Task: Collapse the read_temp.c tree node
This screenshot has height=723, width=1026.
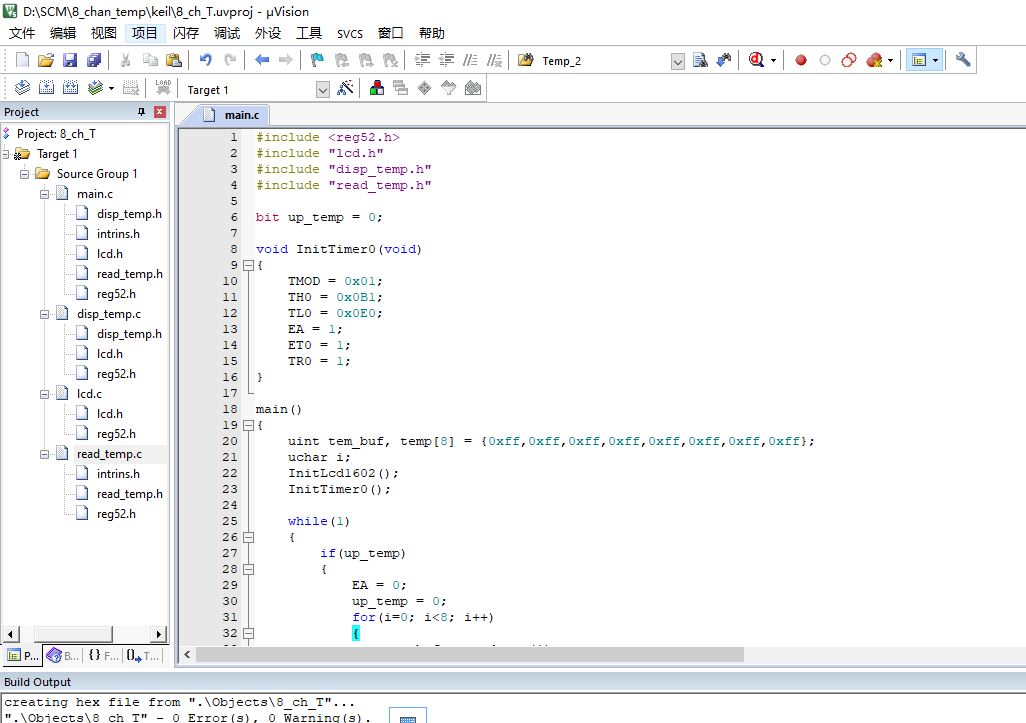Action: 44,454
